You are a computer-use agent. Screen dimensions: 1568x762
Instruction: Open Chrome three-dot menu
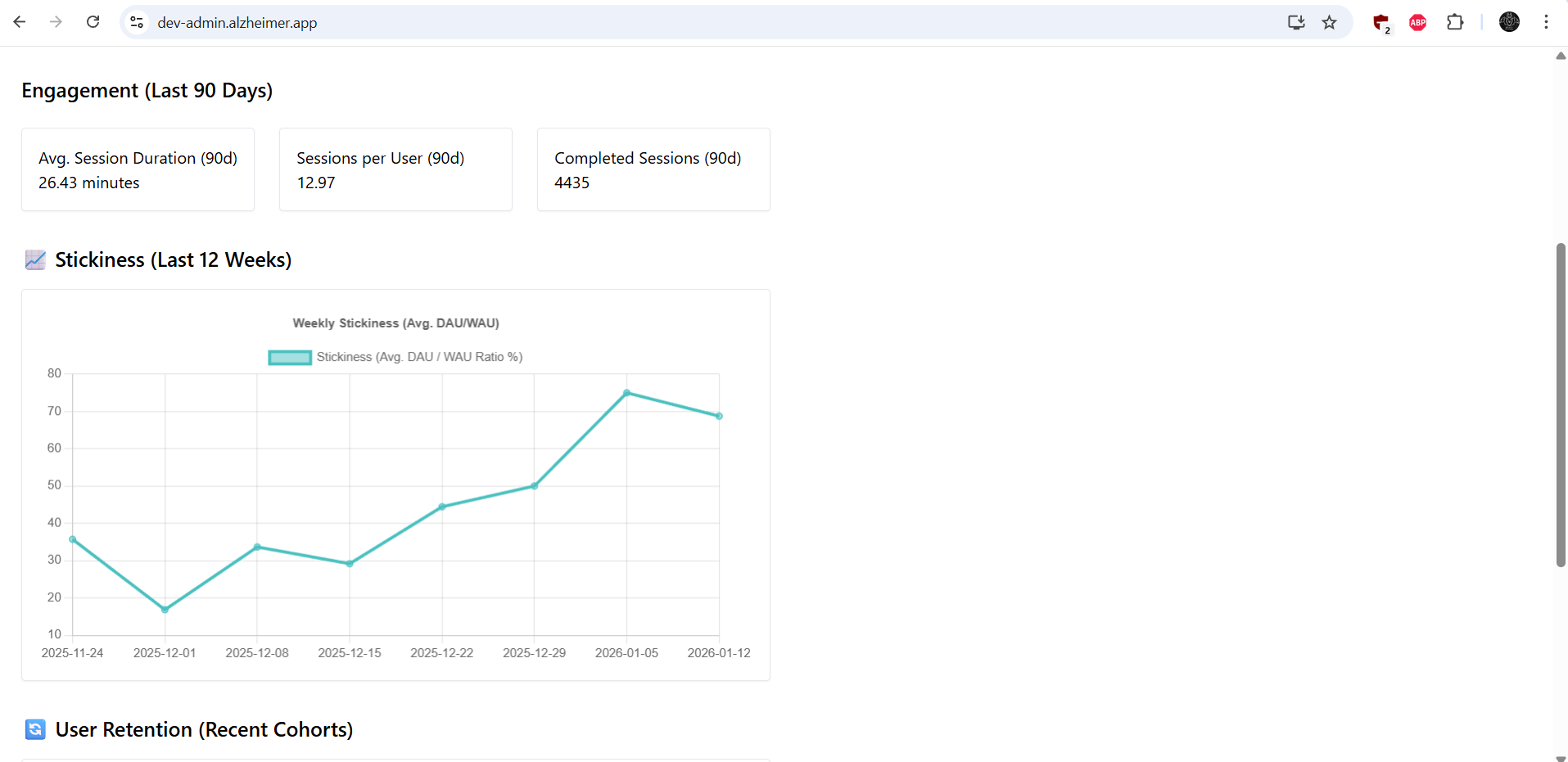pyautogui.click(x=1546, y=22)
